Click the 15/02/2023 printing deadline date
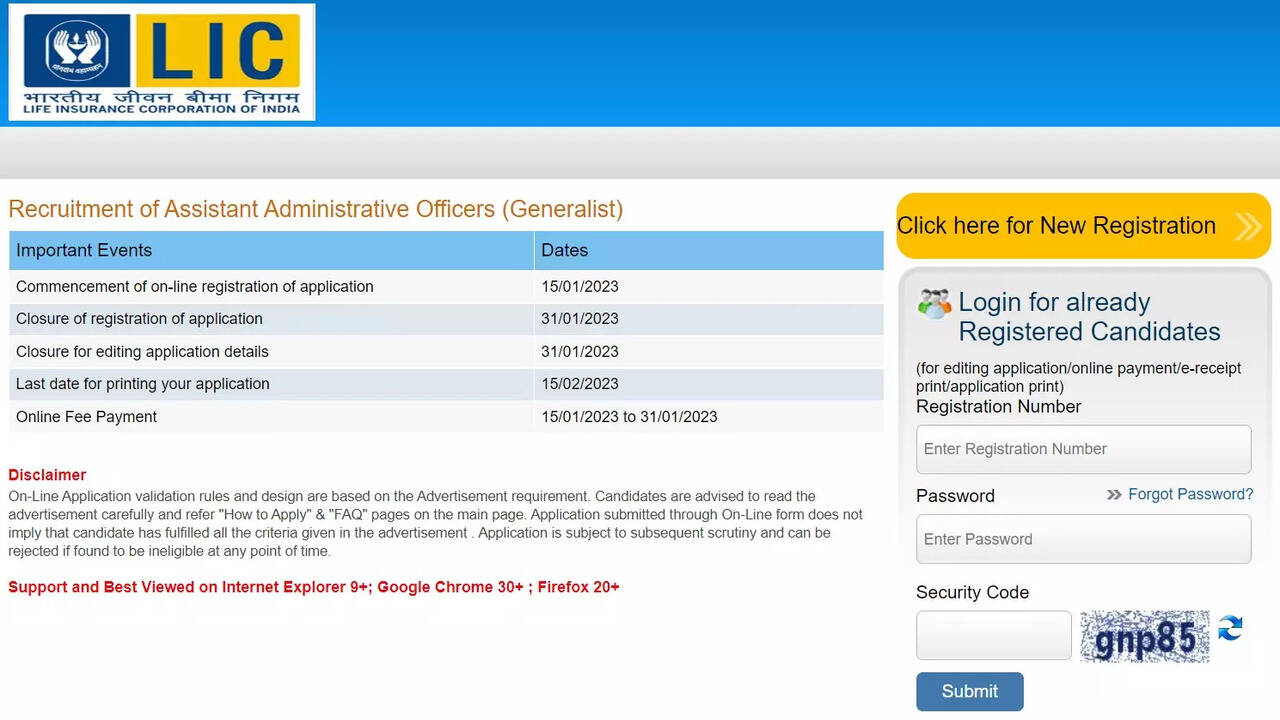The height and width of the screenshot is (720, 1280). (579, 383)
